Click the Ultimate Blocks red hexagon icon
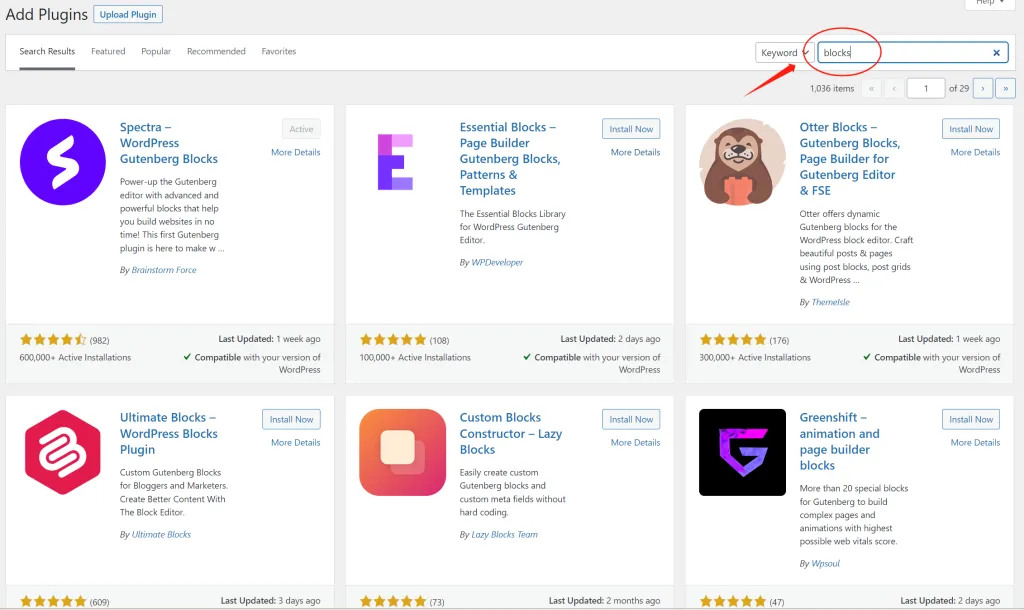Screen dimensions: 1024x610 tap(63, 452)
